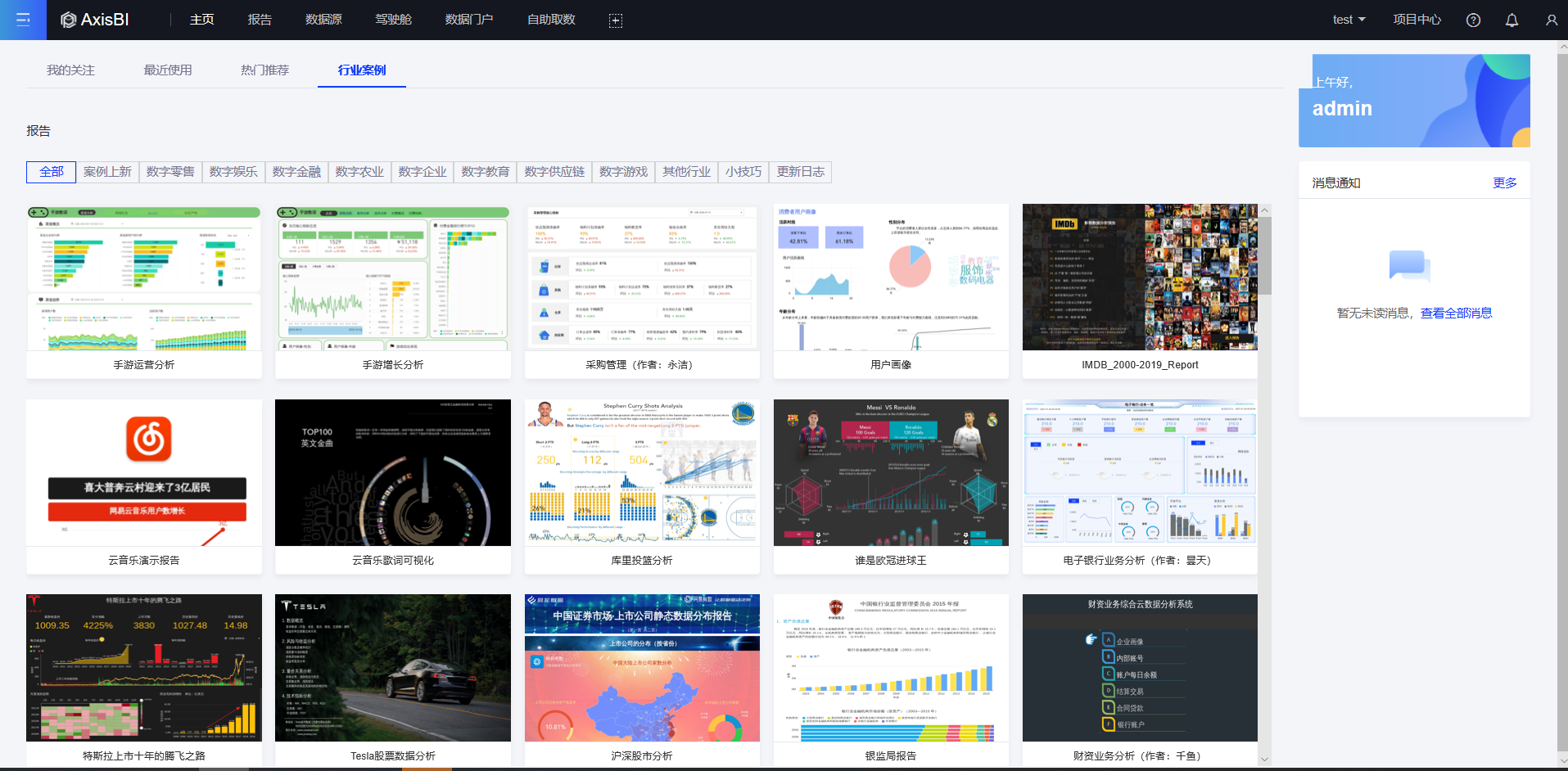Filter reports by 数字零售

170,172
